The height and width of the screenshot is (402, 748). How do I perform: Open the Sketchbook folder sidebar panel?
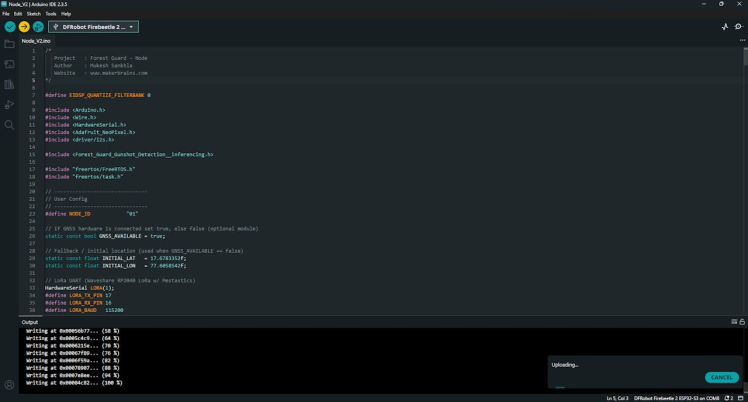(9, 44)
